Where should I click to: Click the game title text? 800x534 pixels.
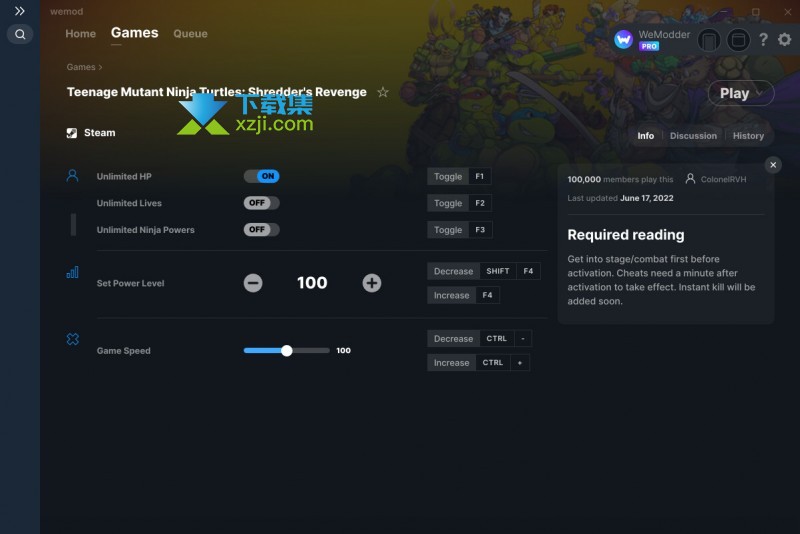[217, 92]
